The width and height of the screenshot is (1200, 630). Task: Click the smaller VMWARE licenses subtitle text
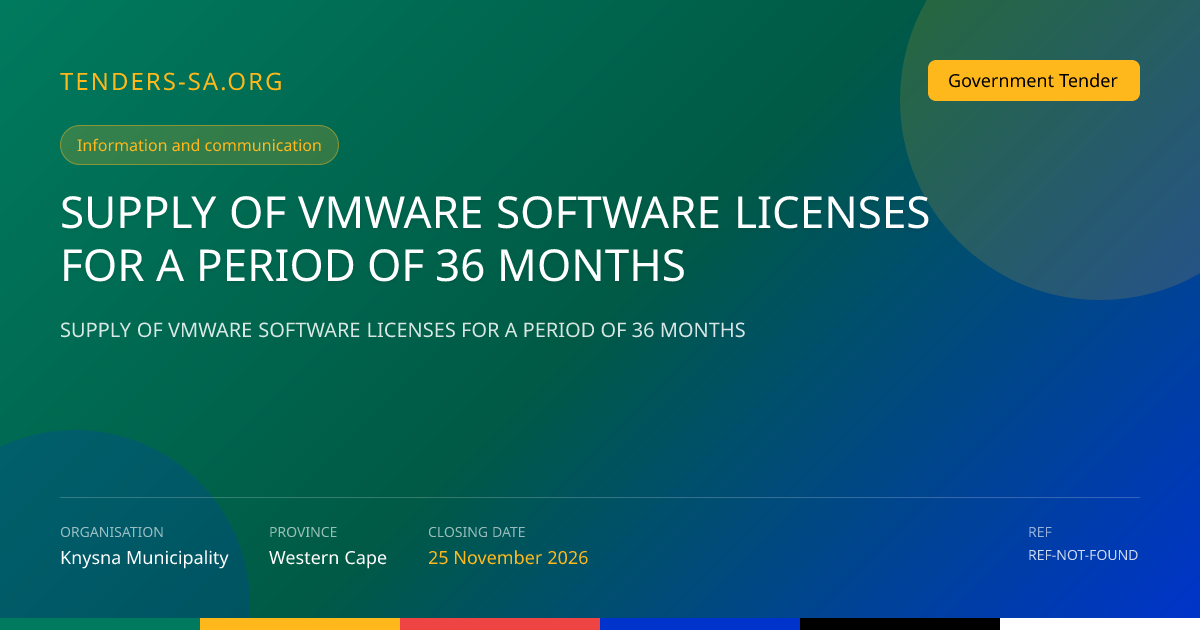click(403, 330)
